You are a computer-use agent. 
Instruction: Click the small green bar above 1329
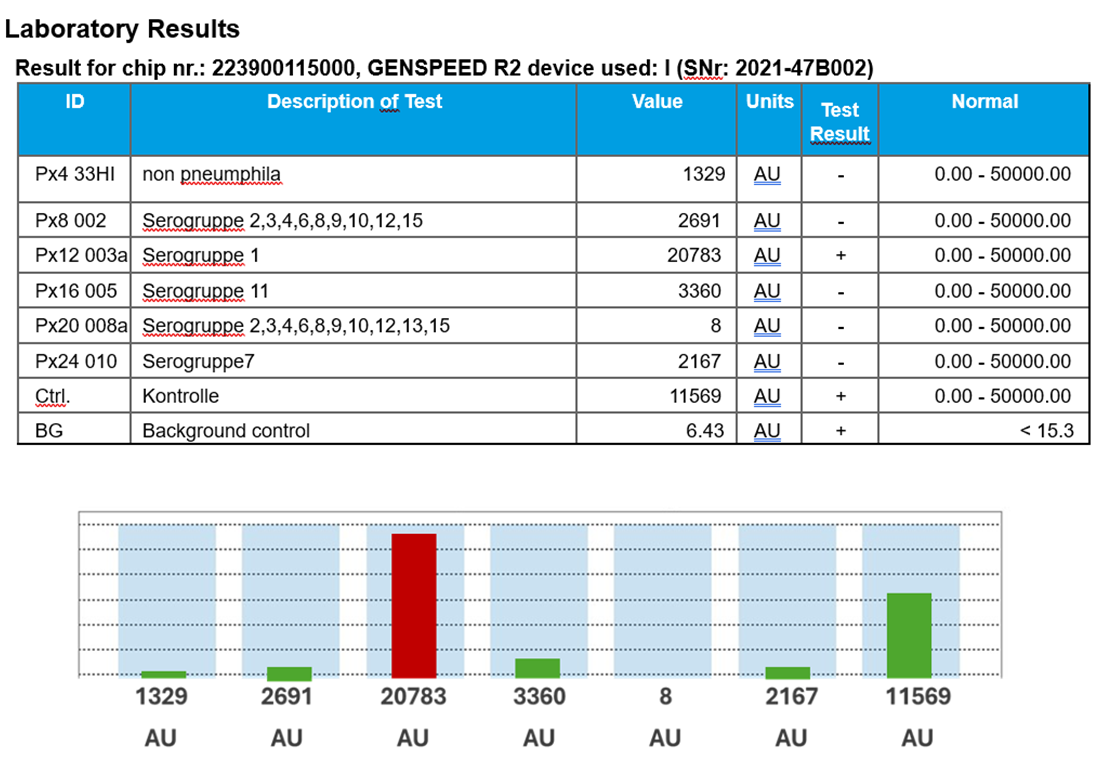163,675
